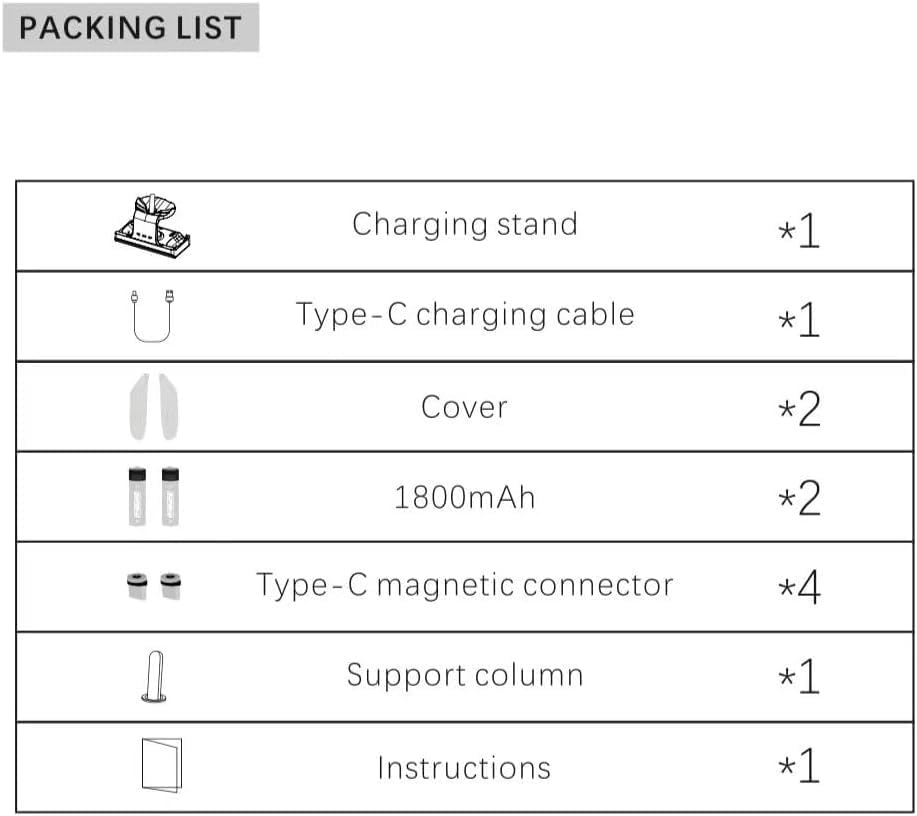Screen dimensions: 917x816
Task: Click the charging stand quantity *1
Action: pos(799,230)
